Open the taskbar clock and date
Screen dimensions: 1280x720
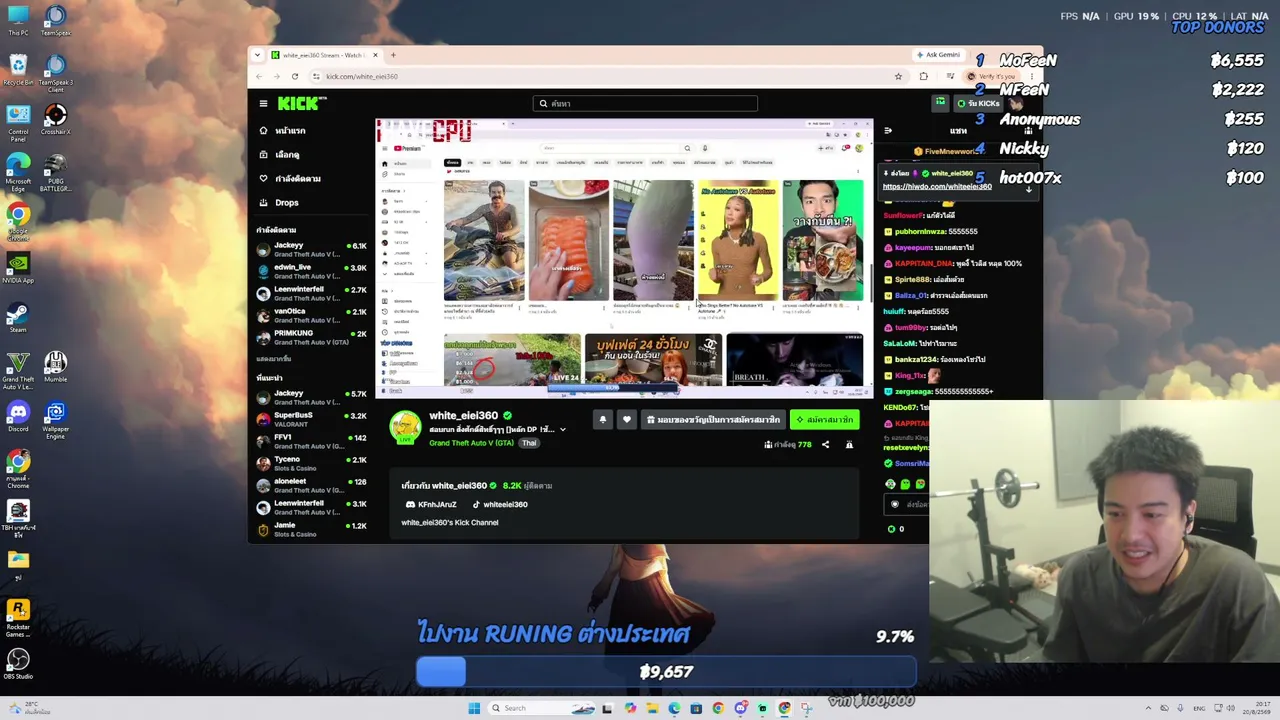coord(1256,708)
